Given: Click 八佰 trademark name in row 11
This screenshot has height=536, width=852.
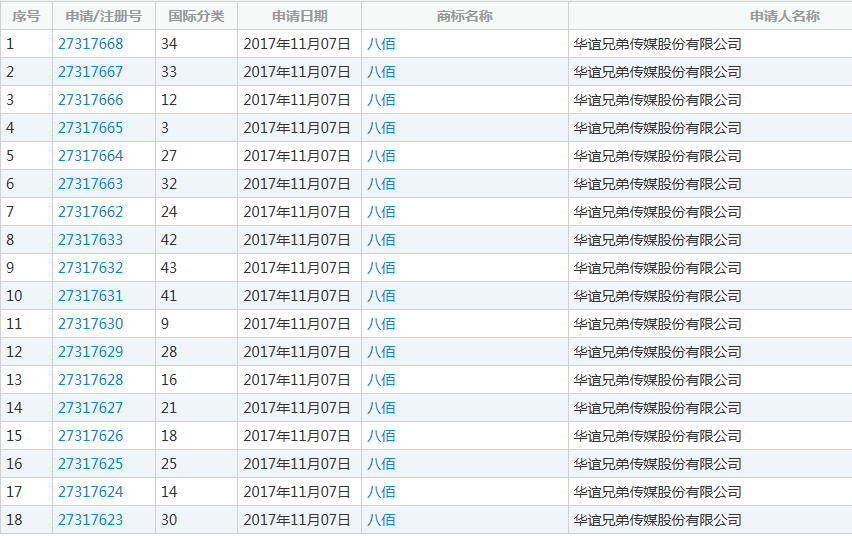Looking at the screenshot, I should coord(381,324).
